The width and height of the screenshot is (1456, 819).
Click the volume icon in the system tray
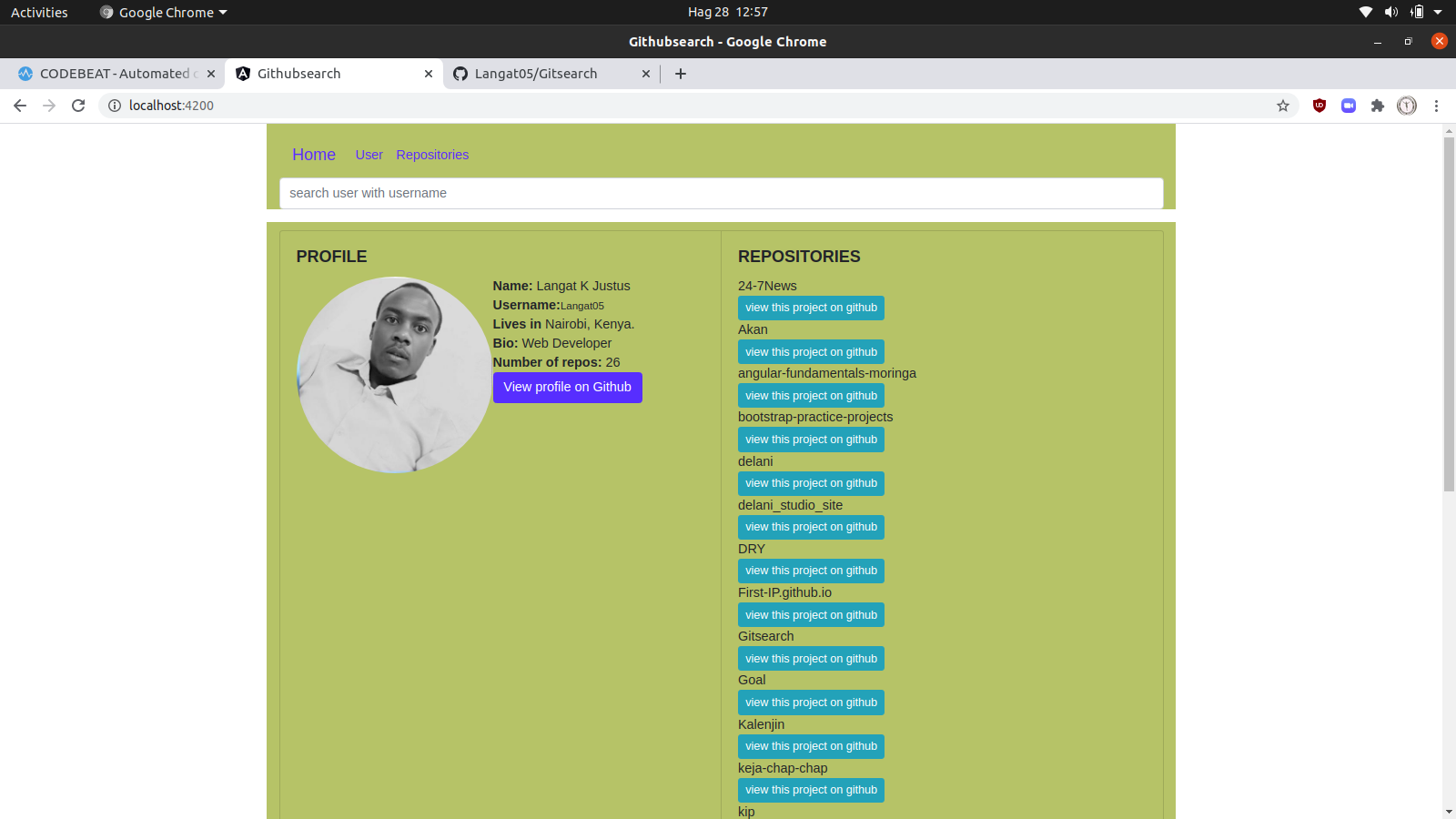point(1391,12)
